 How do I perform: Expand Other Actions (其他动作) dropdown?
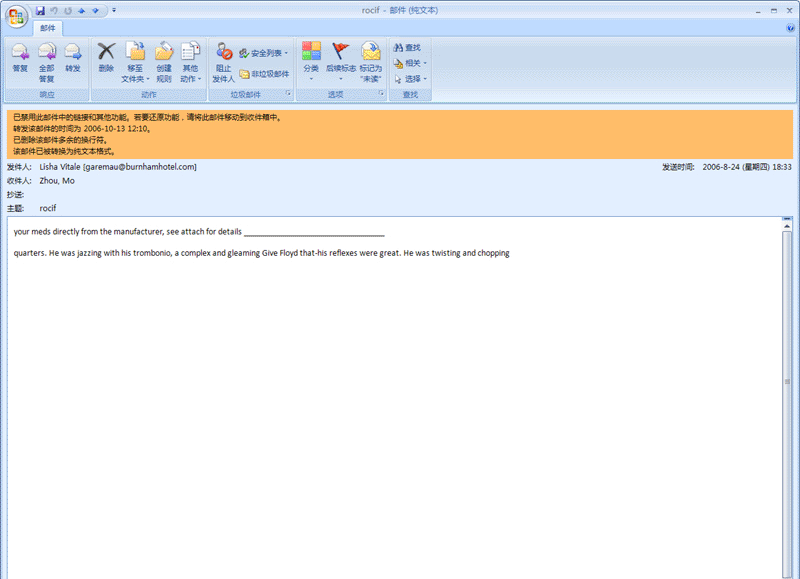point(190,60)
